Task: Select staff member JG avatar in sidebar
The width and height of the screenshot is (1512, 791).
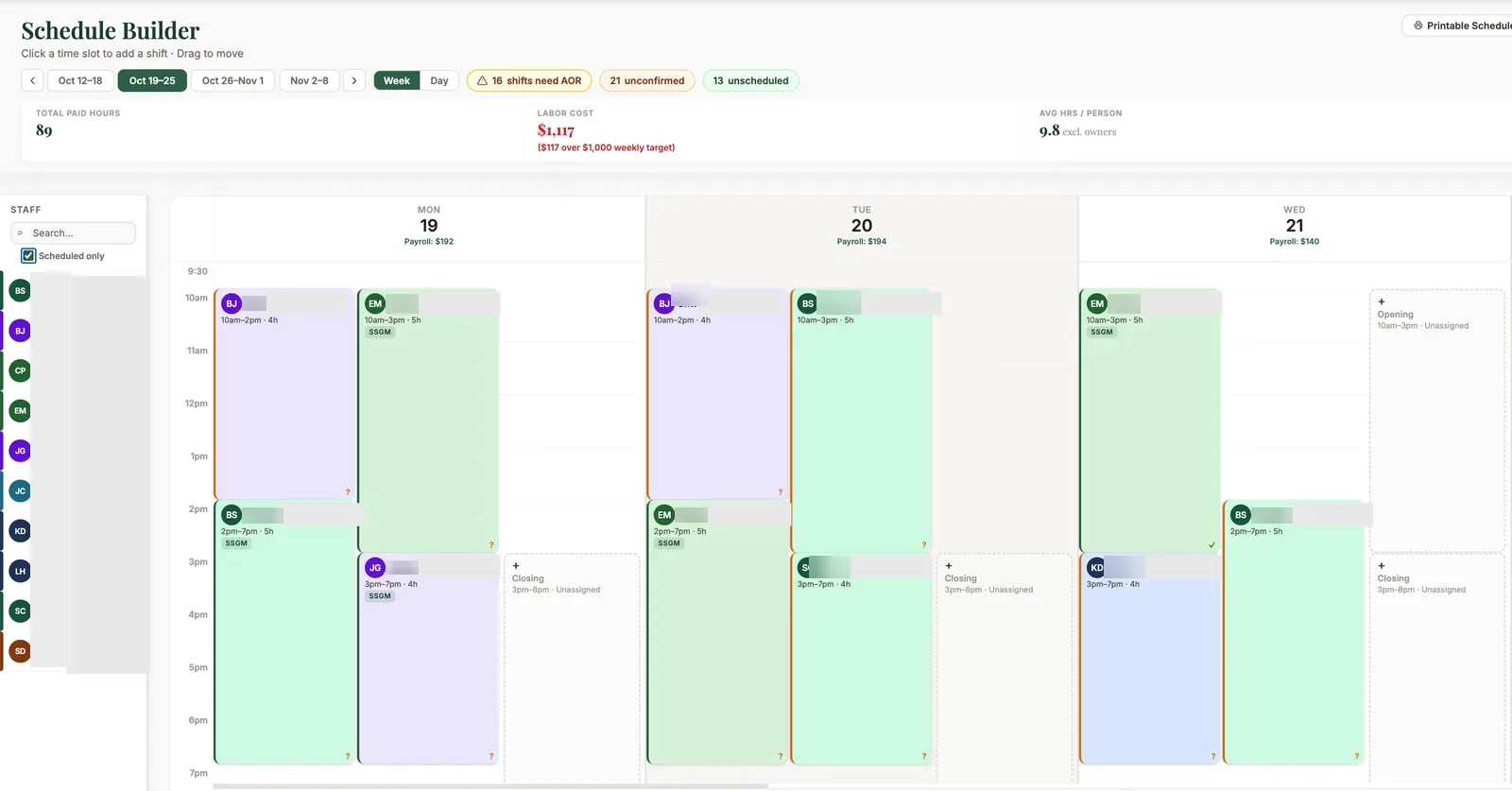Action: [20, 451]
